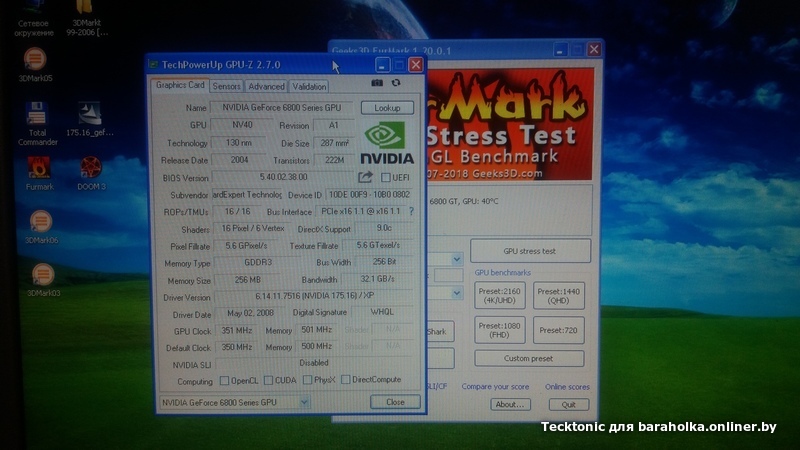Click the GPU-Z Close button
The image size is (800, 450).
[x=395, y=402]
